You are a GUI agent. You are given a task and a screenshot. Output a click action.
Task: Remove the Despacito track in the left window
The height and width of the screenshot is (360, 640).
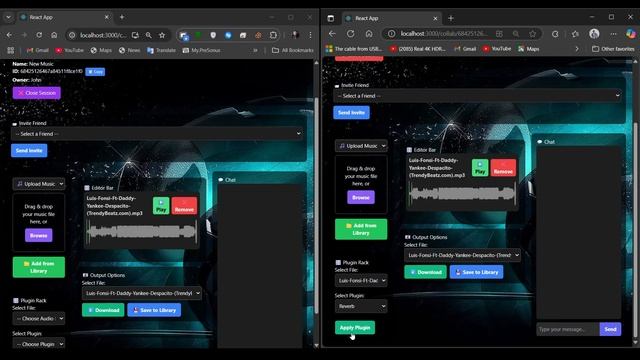click(184, 205)
